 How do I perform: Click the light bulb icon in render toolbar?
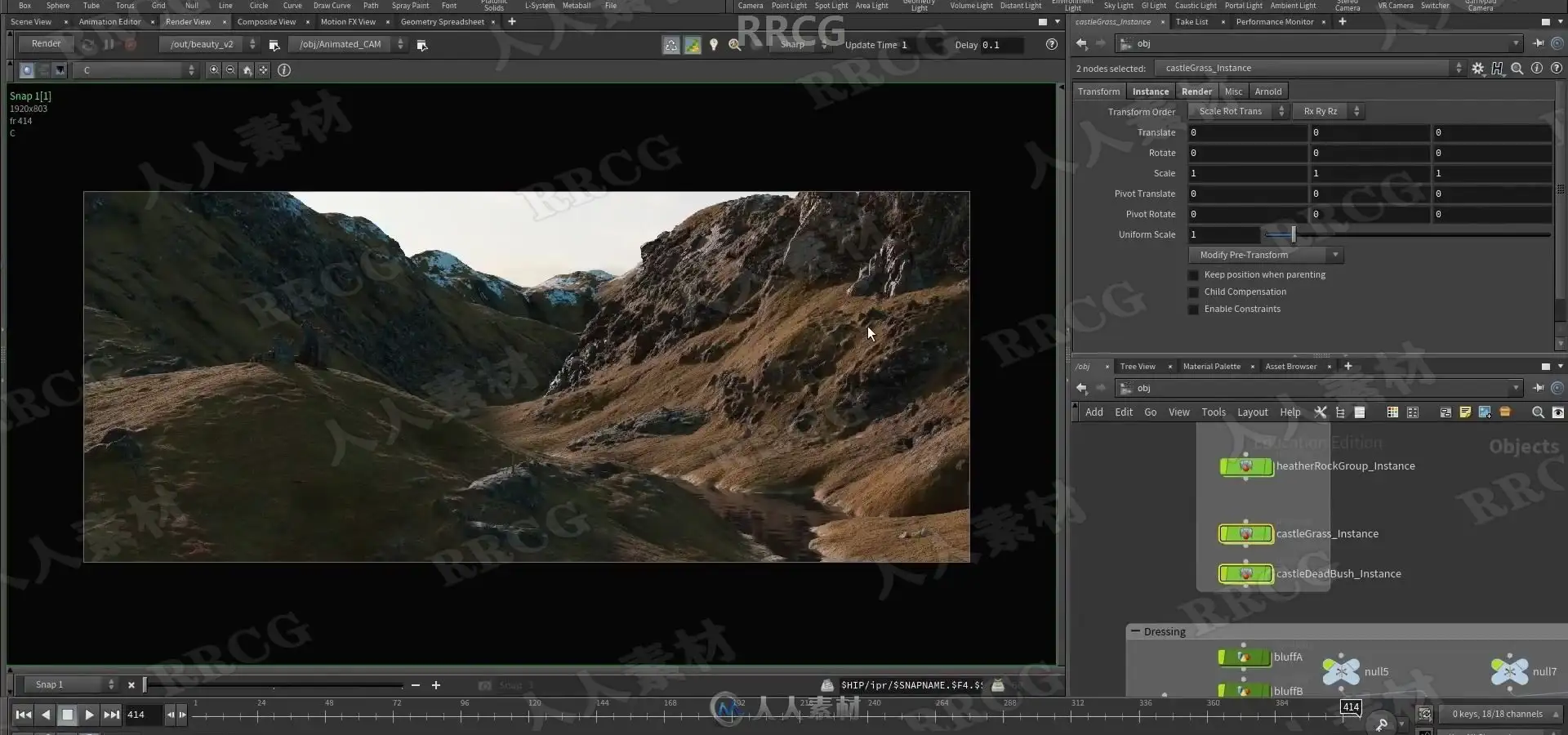(x=714, y=45)
